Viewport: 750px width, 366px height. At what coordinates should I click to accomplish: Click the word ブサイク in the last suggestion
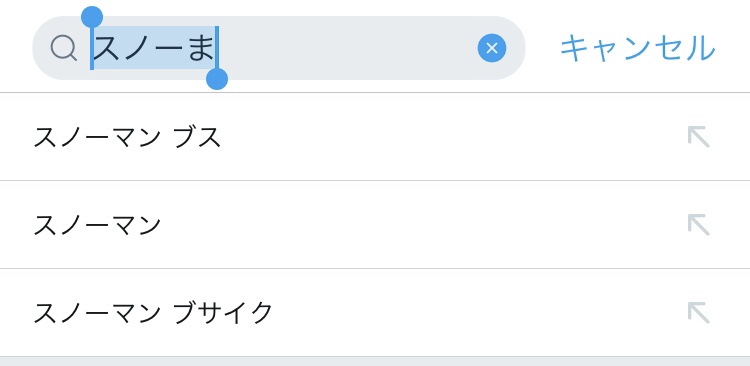pos(221,313)
